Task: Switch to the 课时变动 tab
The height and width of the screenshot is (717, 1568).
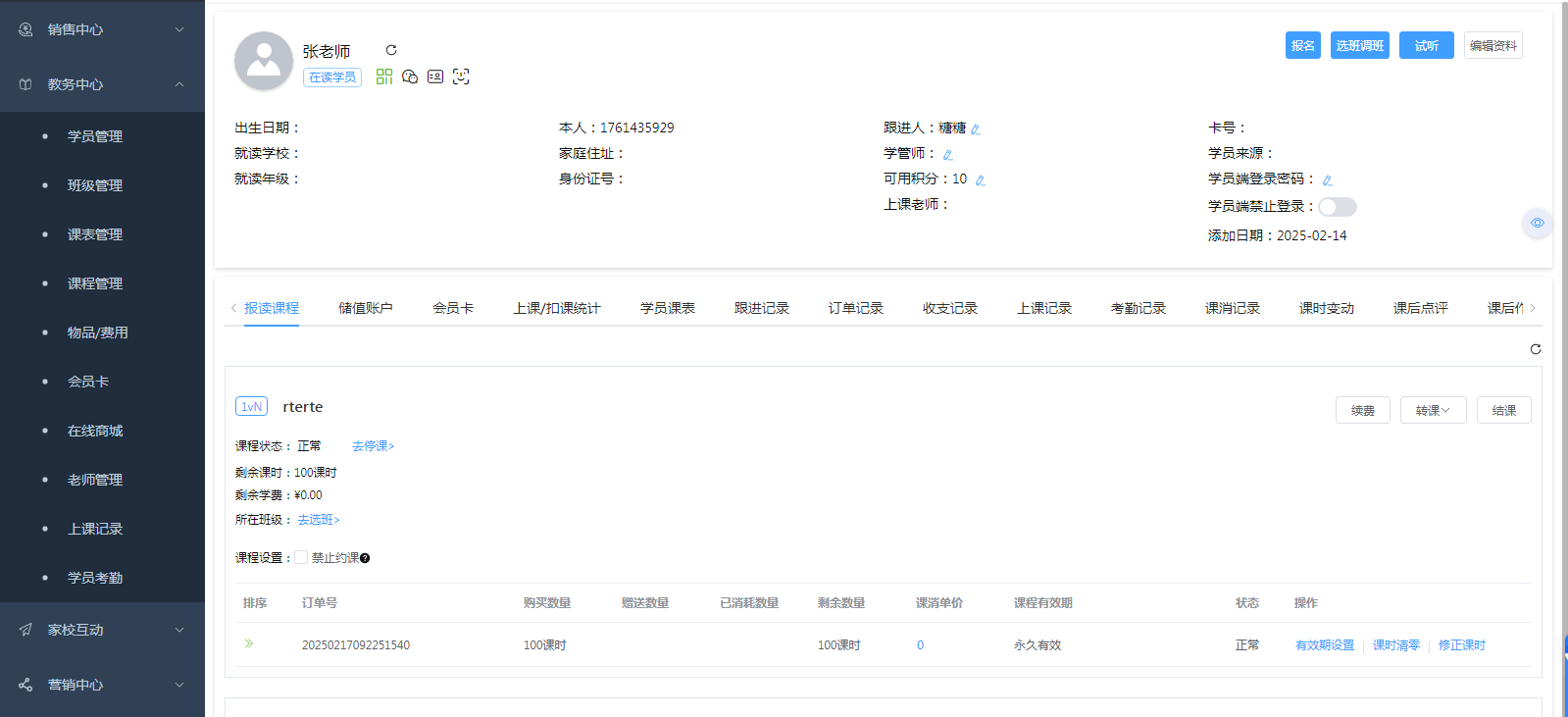Action: coord(1327,308)
